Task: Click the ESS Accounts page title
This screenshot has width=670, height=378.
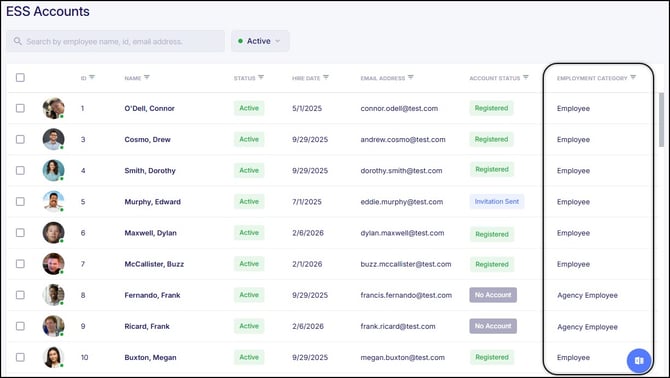Action: pos(48,12)
